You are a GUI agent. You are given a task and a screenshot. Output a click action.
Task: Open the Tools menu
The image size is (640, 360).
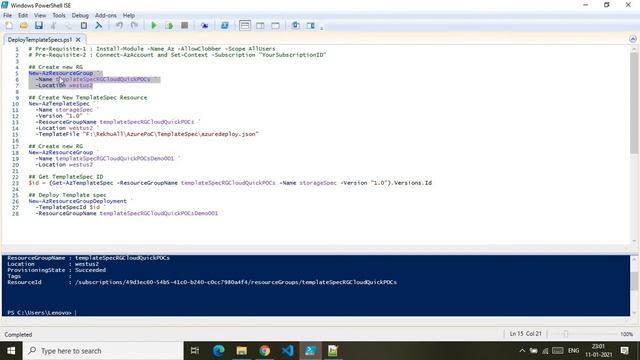point(59,15)
